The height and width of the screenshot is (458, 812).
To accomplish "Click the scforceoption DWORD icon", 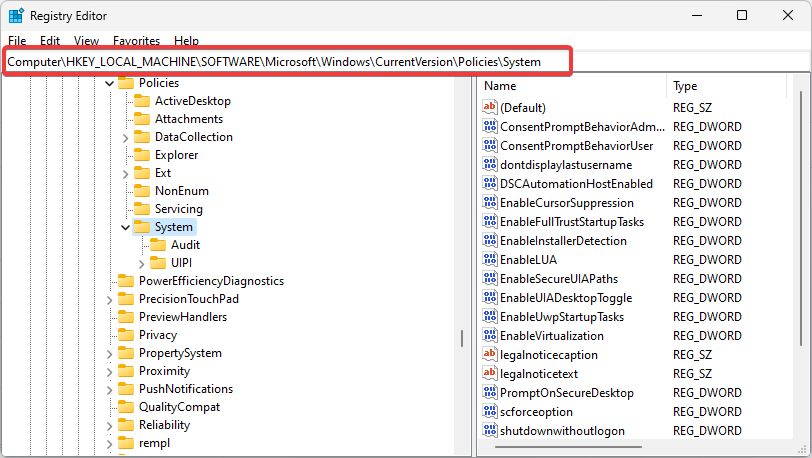I will pos(489,411).
